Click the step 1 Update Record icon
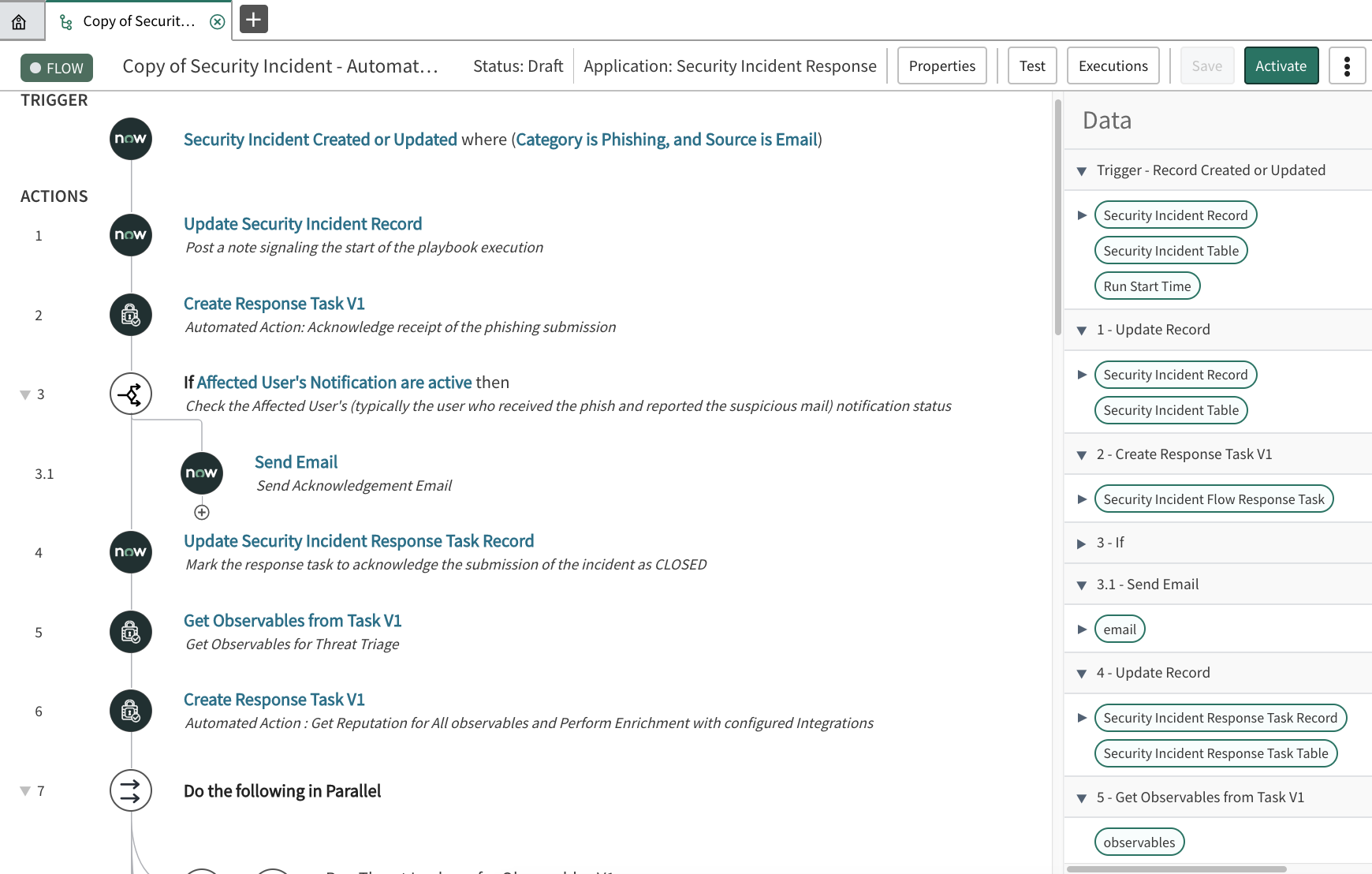The image size is (1372, 874). [x=131, y=235]
